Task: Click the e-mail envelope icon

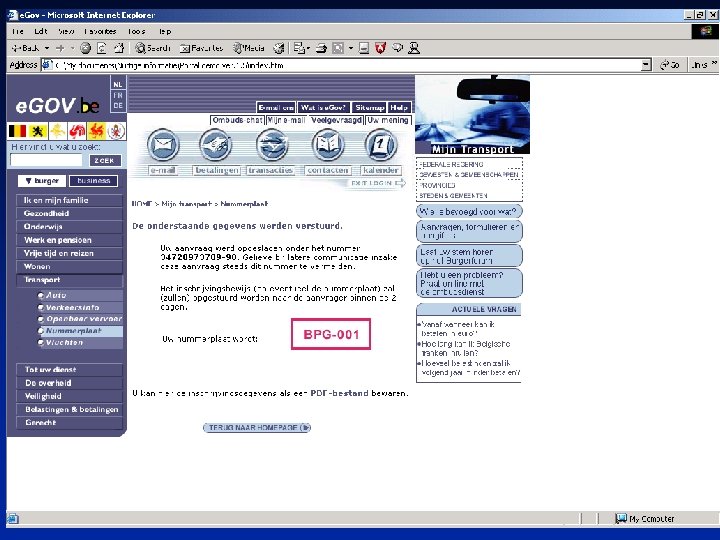Action: [163, 145]
